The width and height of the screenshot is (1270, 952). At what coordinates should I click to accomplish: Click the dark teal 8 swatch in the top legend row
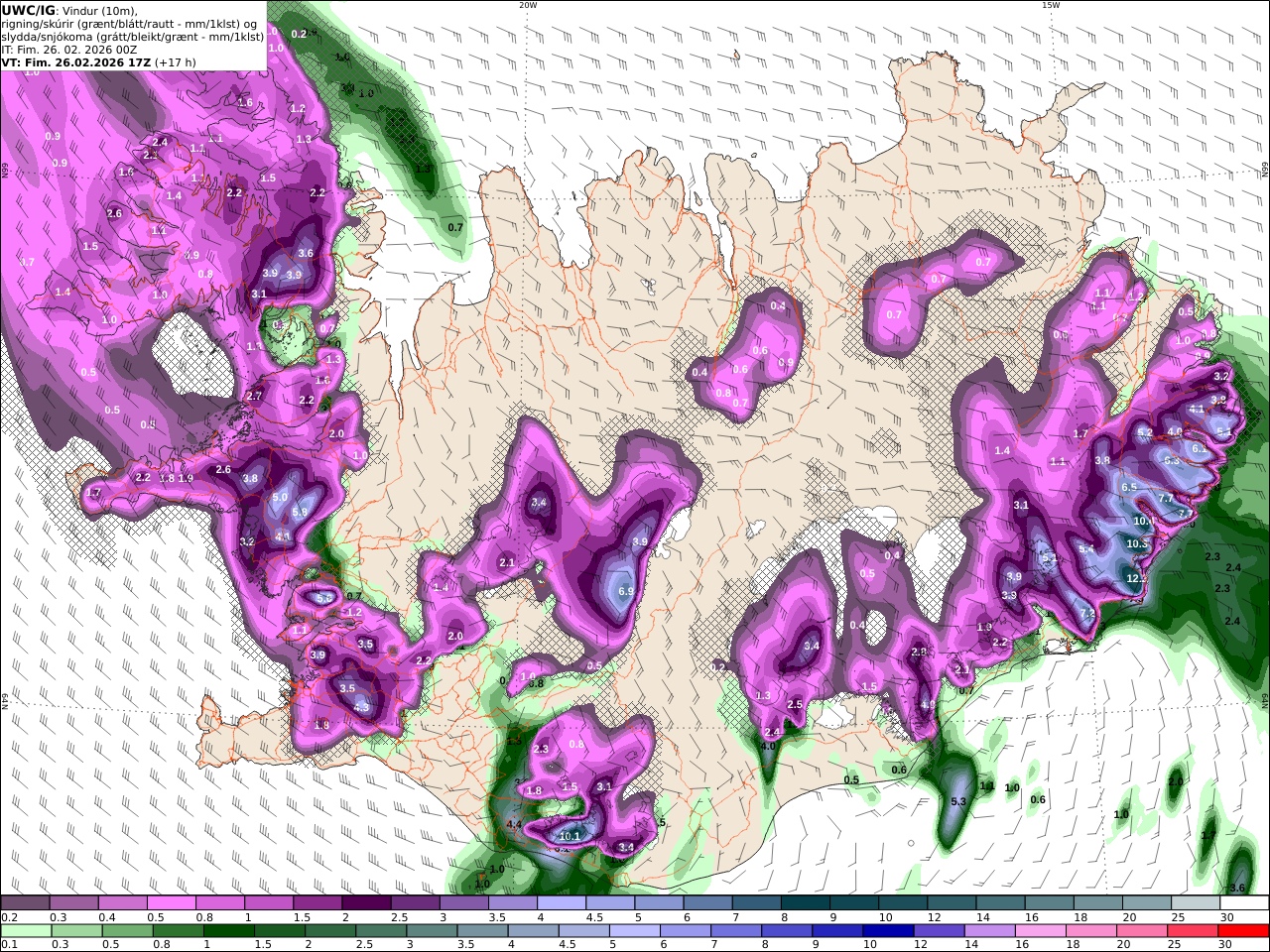[805, 903]
